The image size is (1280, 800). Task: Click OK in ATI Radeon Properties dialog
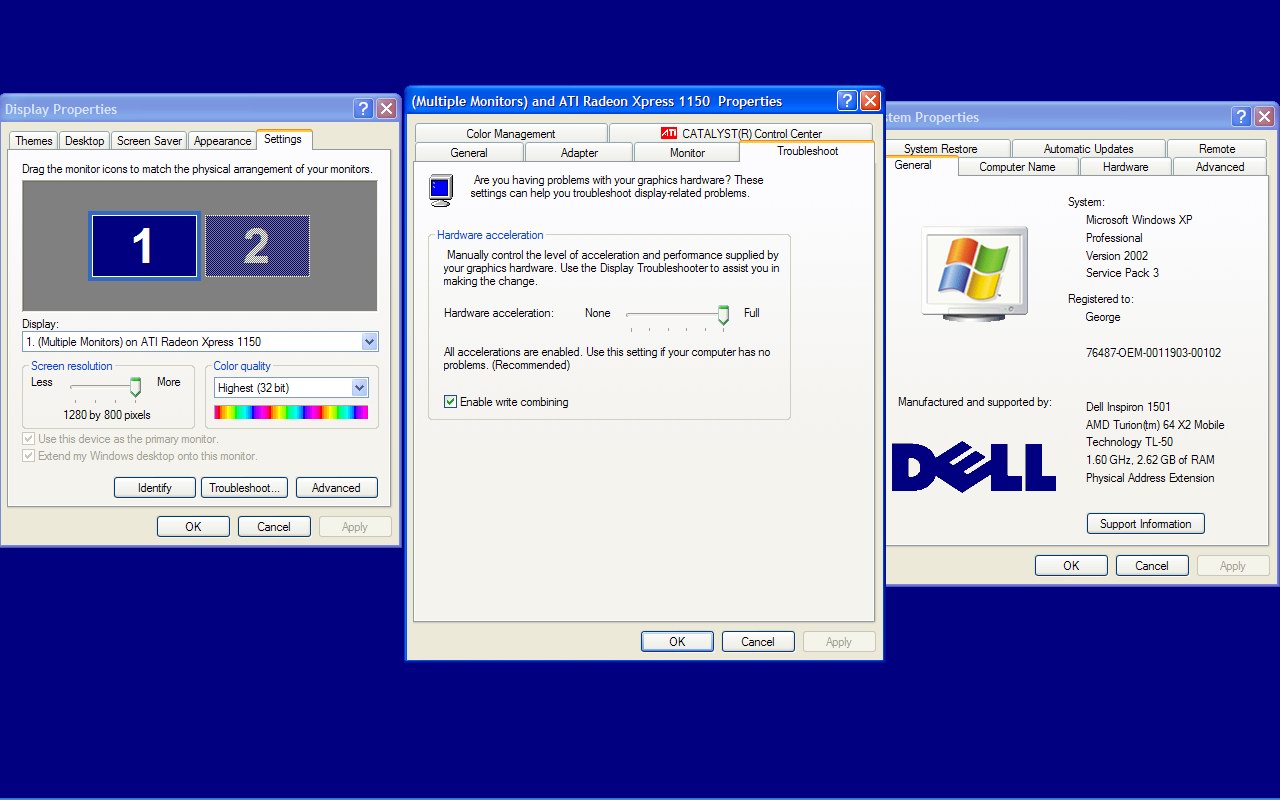677,642
